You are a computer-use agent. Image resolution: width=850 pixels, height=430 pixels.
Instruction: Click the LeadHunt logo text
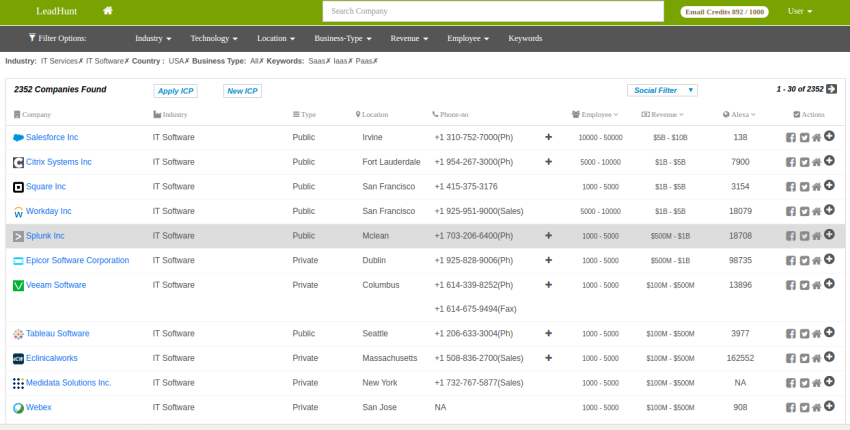(x=56, y=11)
